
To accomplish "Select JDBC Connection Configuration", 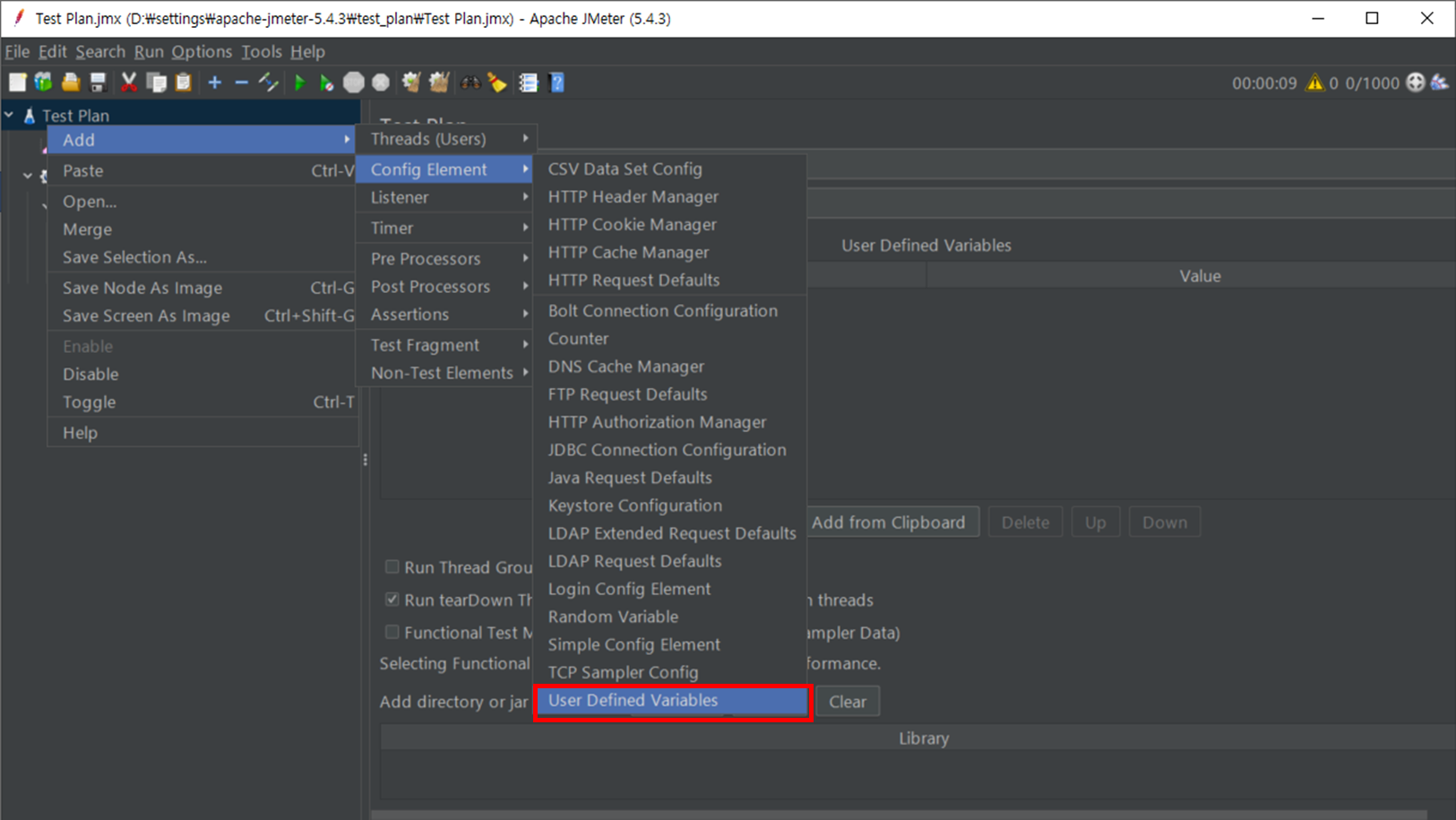I will (x=670, y=450).
